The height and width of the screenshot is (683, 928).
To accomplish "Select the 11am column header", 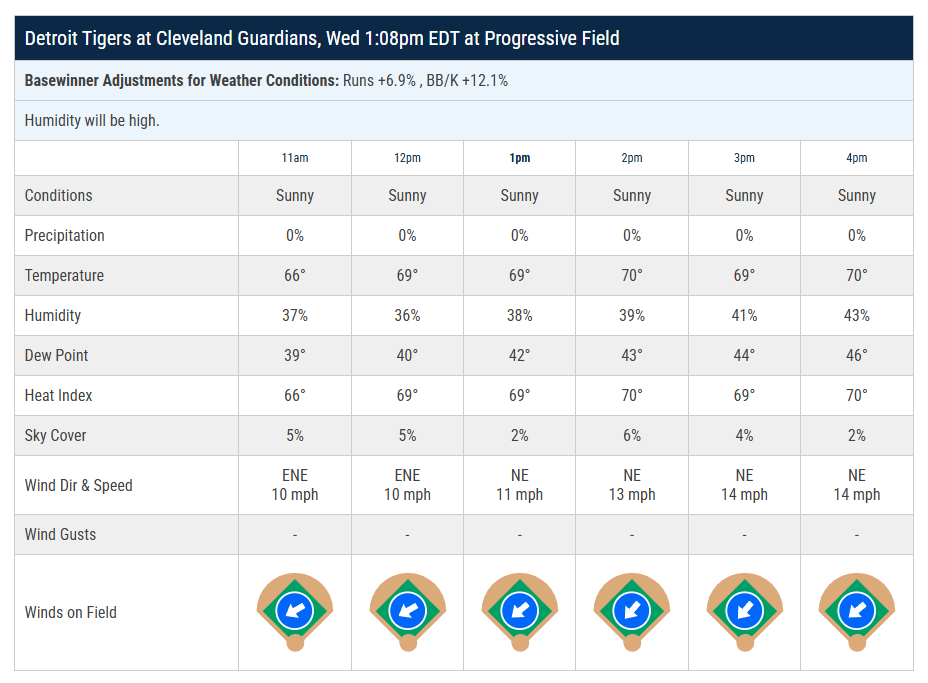I will (x=295, y=158).
